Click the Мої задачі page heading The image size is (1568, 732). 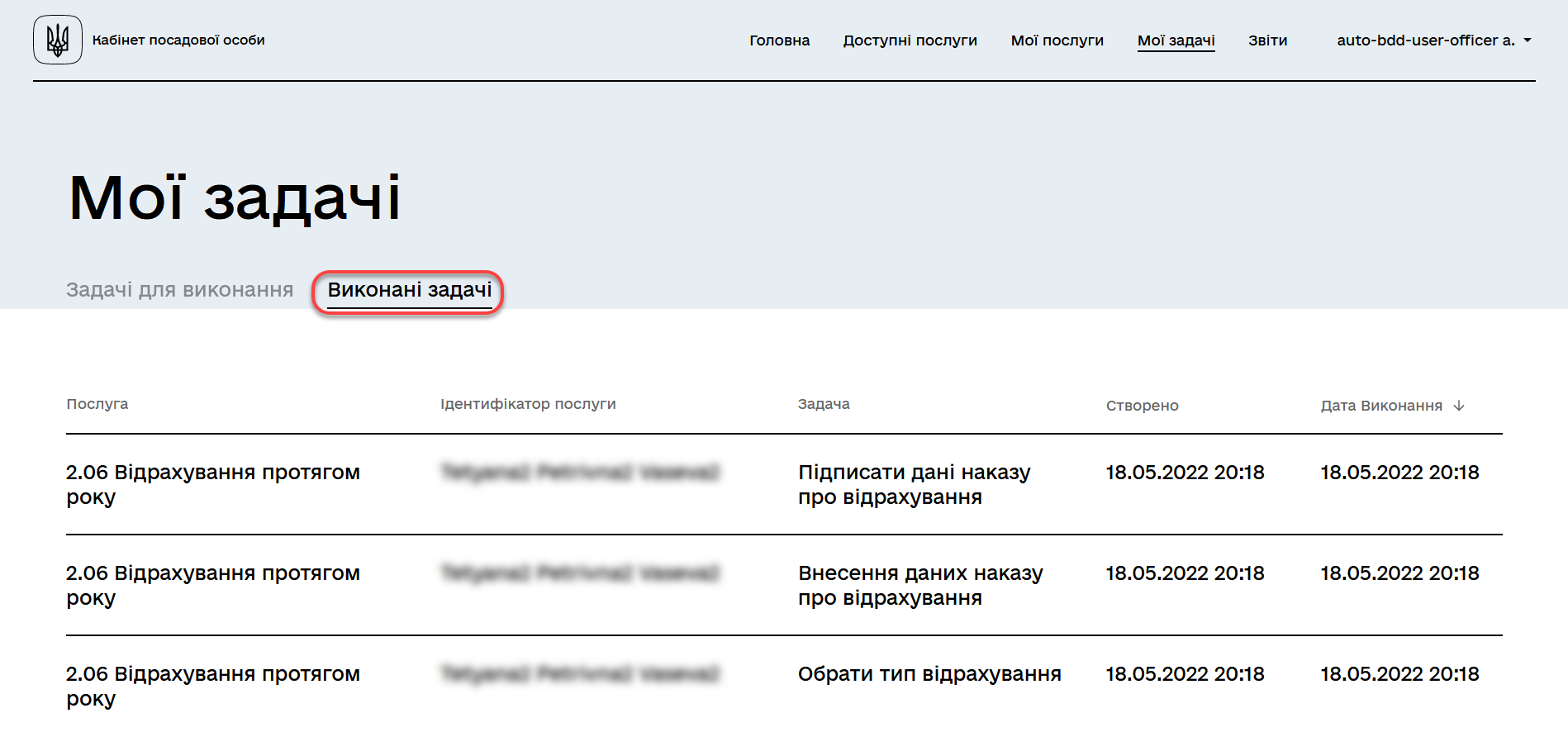pyautogui.click(x=235, y=198)
